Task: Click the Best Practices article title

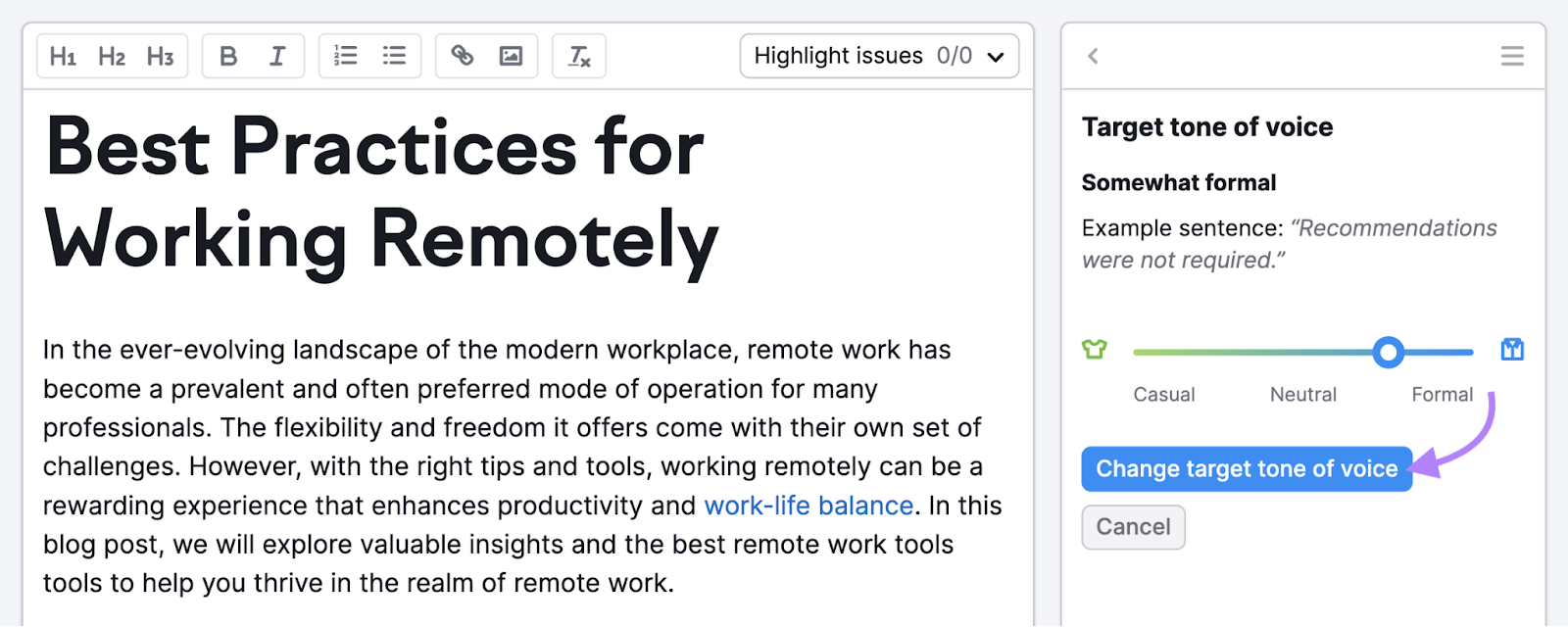Action: coord(381,194)
